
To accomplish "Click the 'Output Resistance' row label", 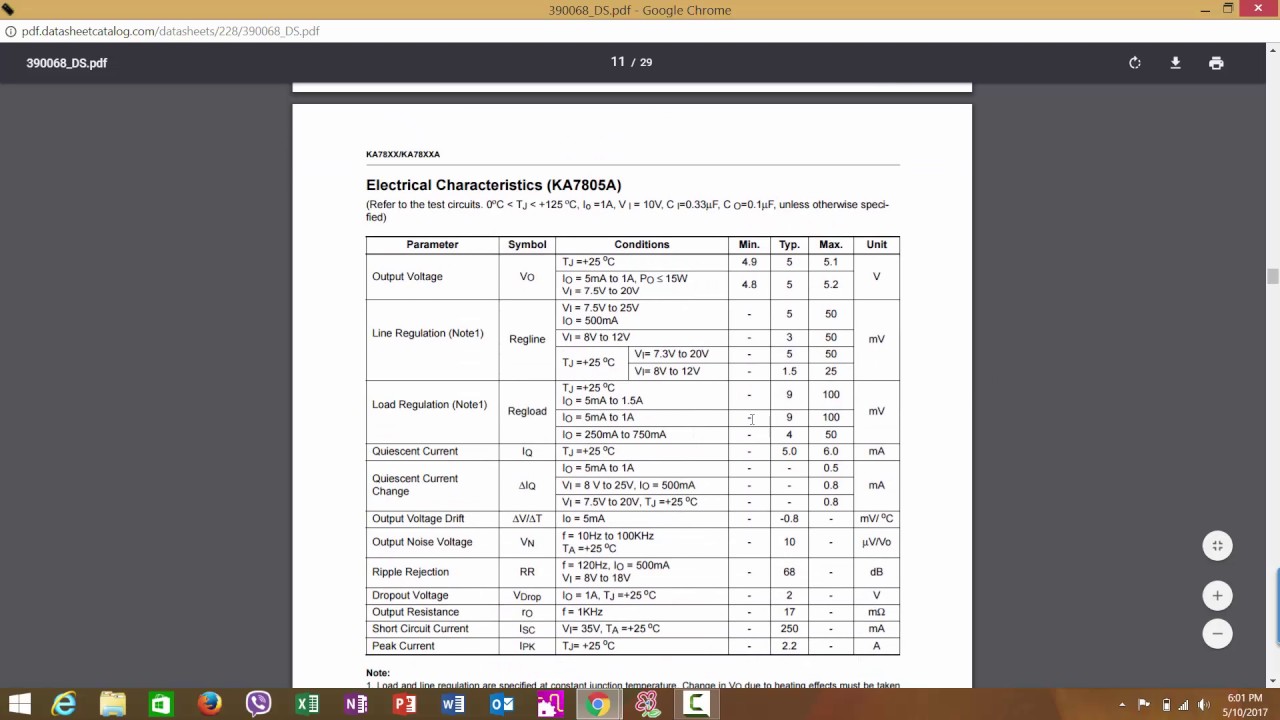I will tap(416, 612).
